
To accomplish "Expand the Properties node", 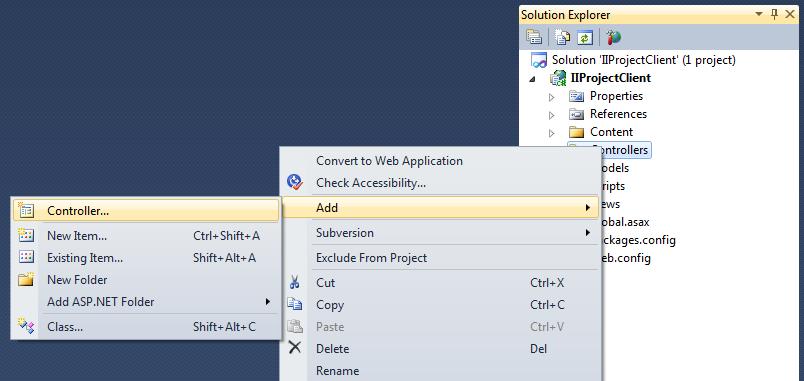I will 552,96.
